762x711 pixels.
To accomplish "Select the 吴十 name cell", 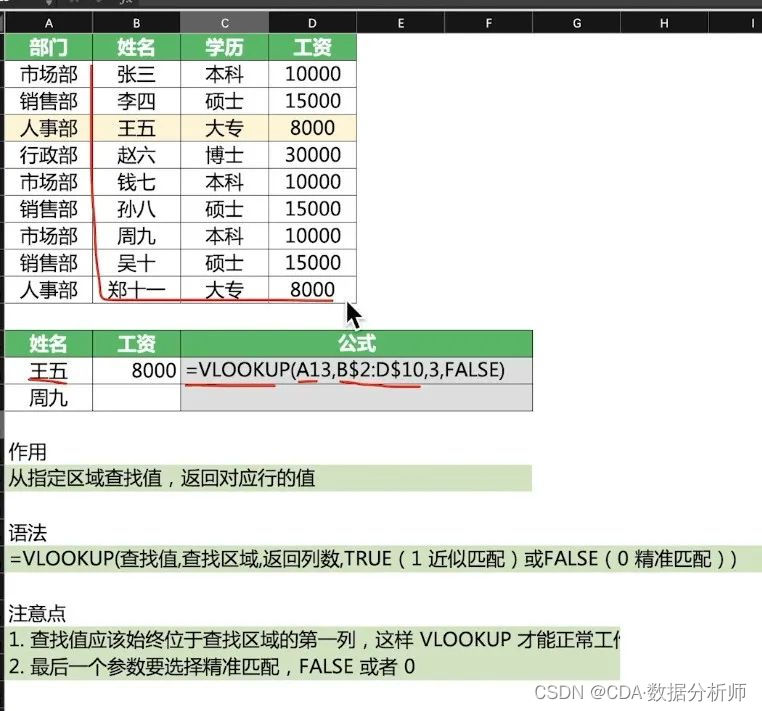I will click(x=137, y=263).
